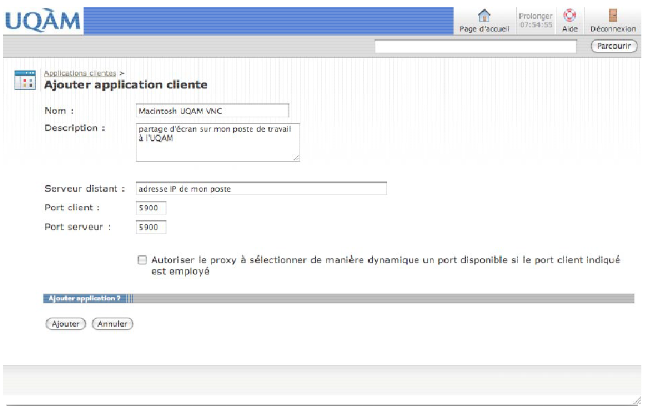The width and height of the screenshot is (647, 411).
Task: Collapse the 'Ajouter application ?' section bar
Action: click(85, 298)
